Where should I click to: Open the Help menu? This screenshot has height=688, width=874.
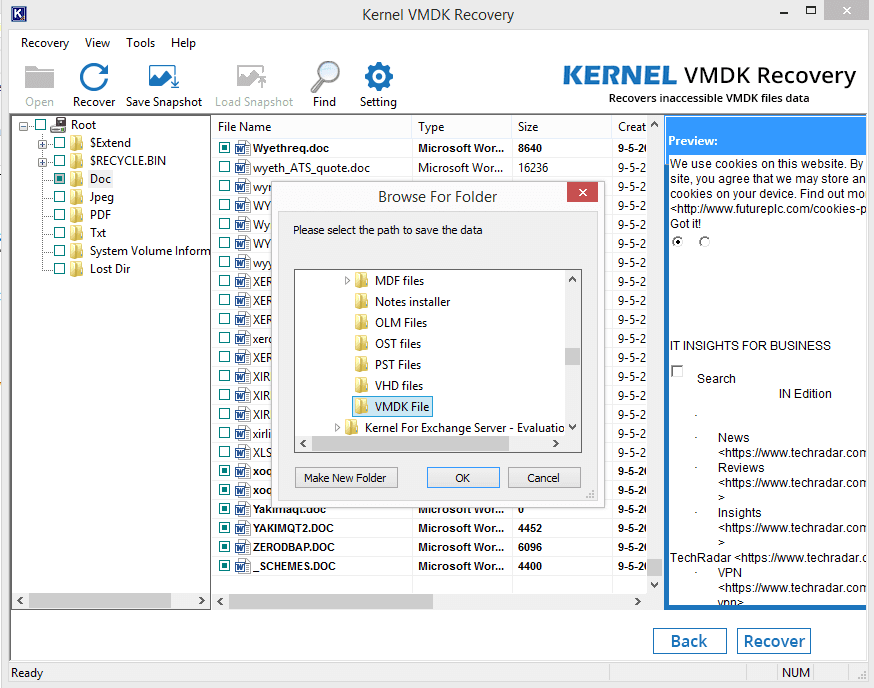183,43
